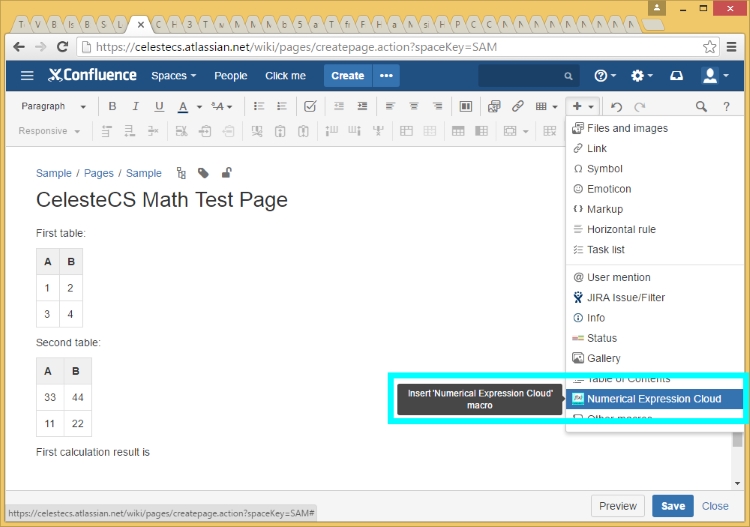Open People in navigation bar
Screen dimensions: 750x527
tap(231, 76)
